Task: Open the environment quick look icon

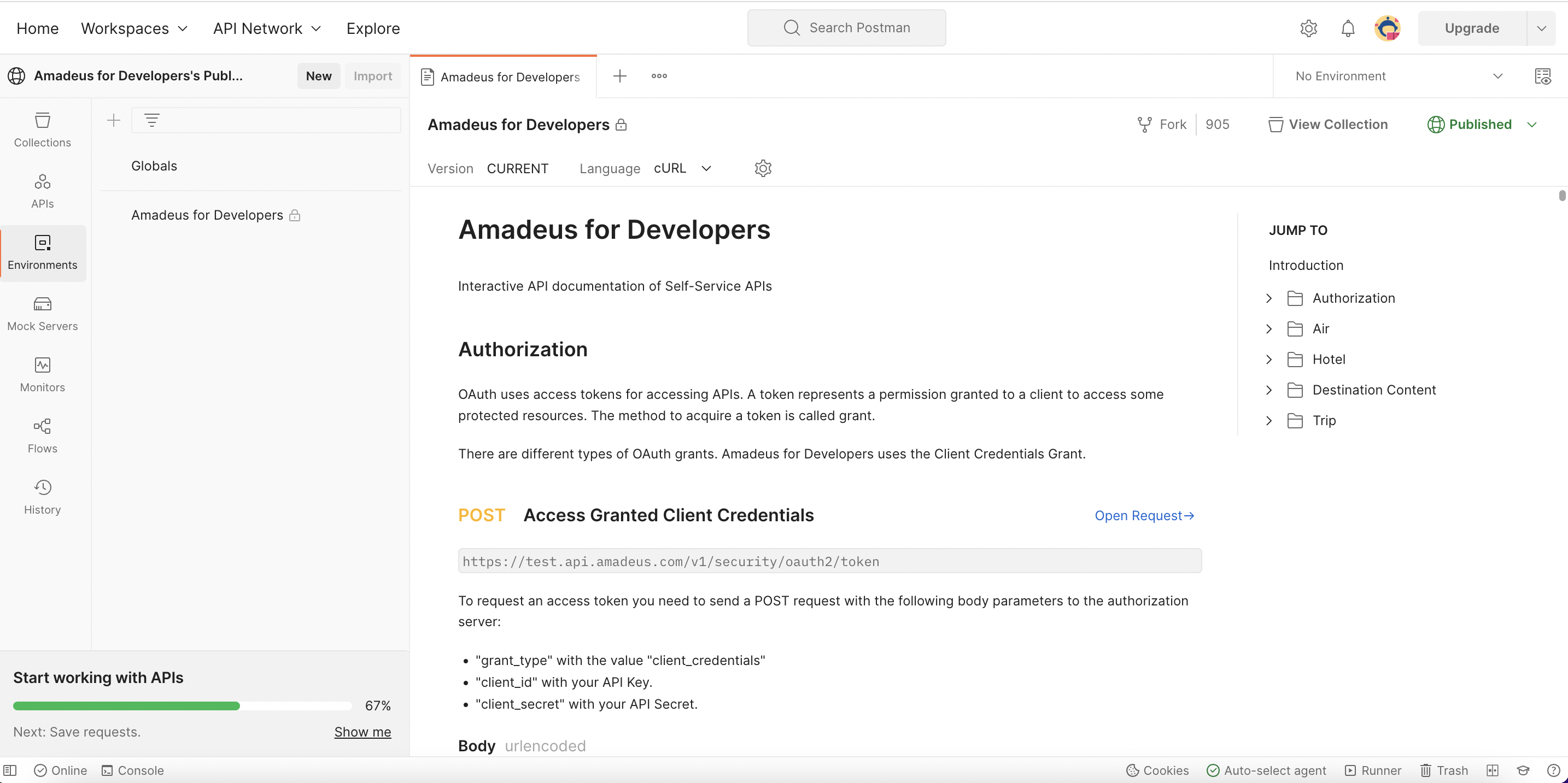Action: pos(1542,76)
